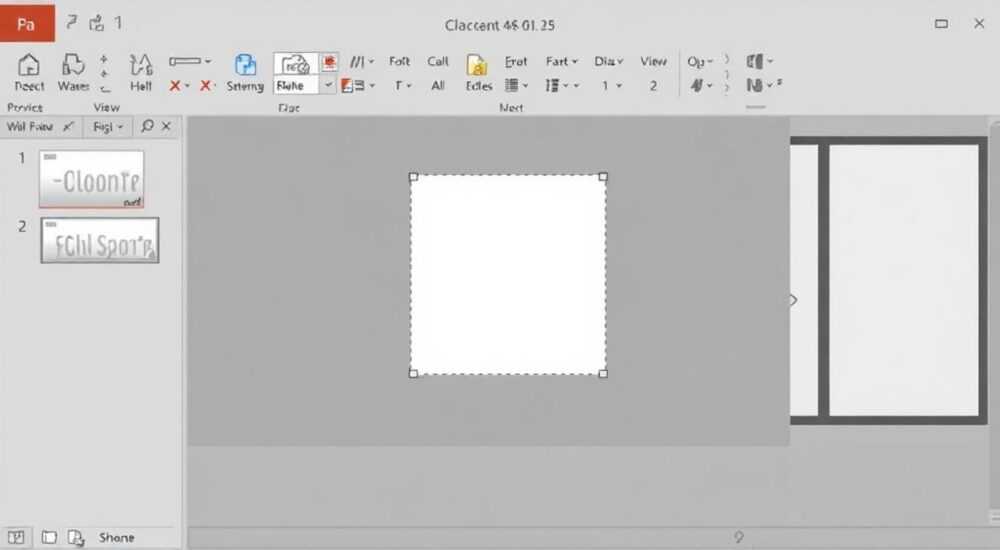The height and width of the screenshot is (550, 1000).
Task: Click the "Hell" ribbon icon
Action: (141, 65)
